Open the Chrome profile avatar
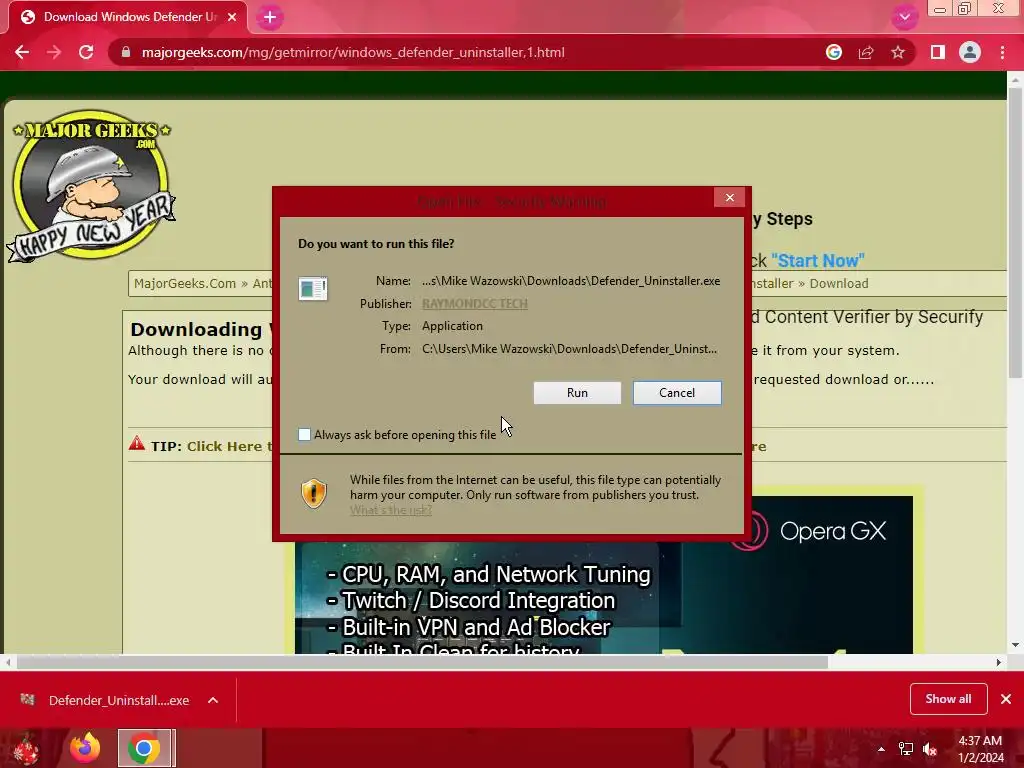The width and height of the screenshot is (1024, 768). (x=970, y=52)
